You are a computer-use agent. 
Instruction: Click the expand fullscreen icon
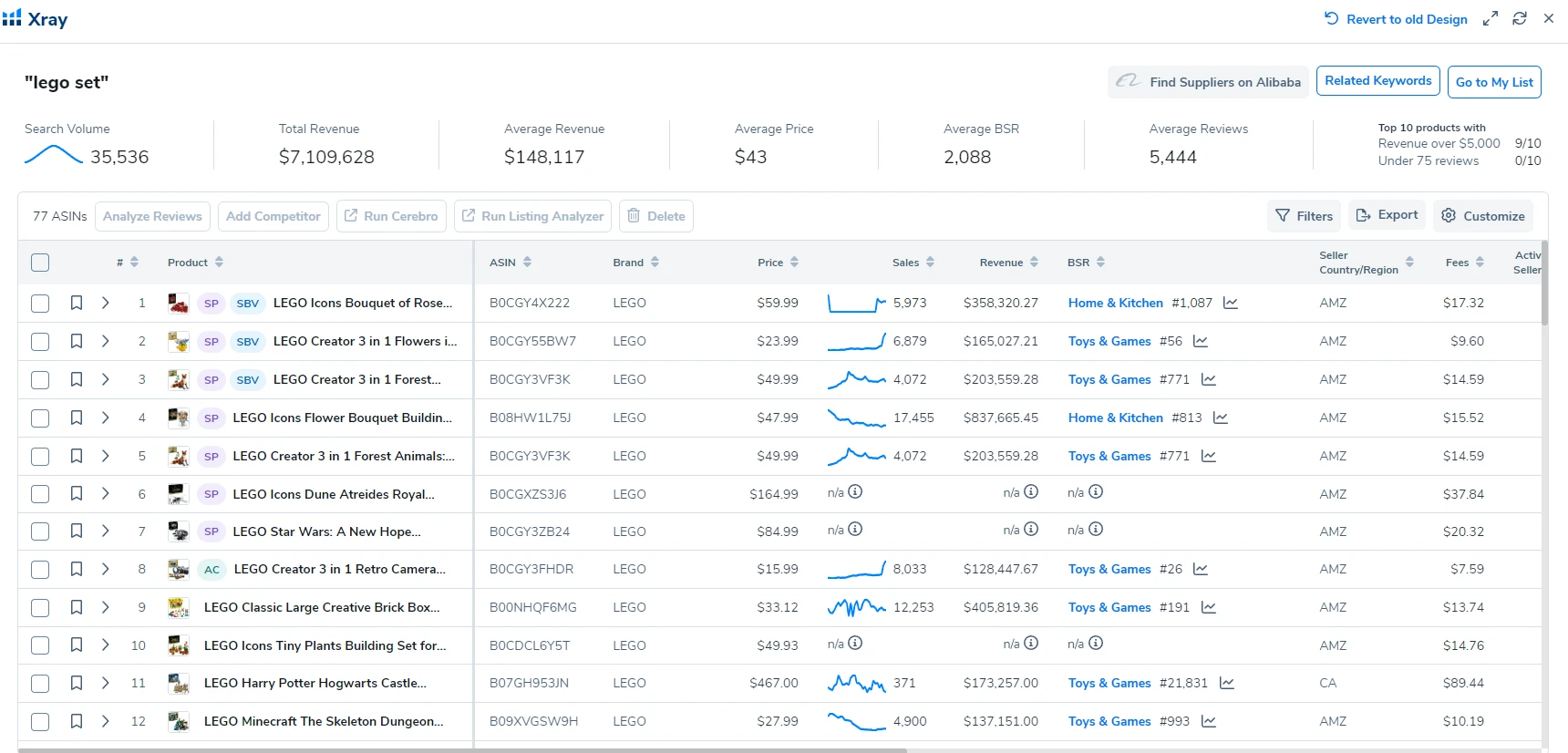(x=1490, y=18)
